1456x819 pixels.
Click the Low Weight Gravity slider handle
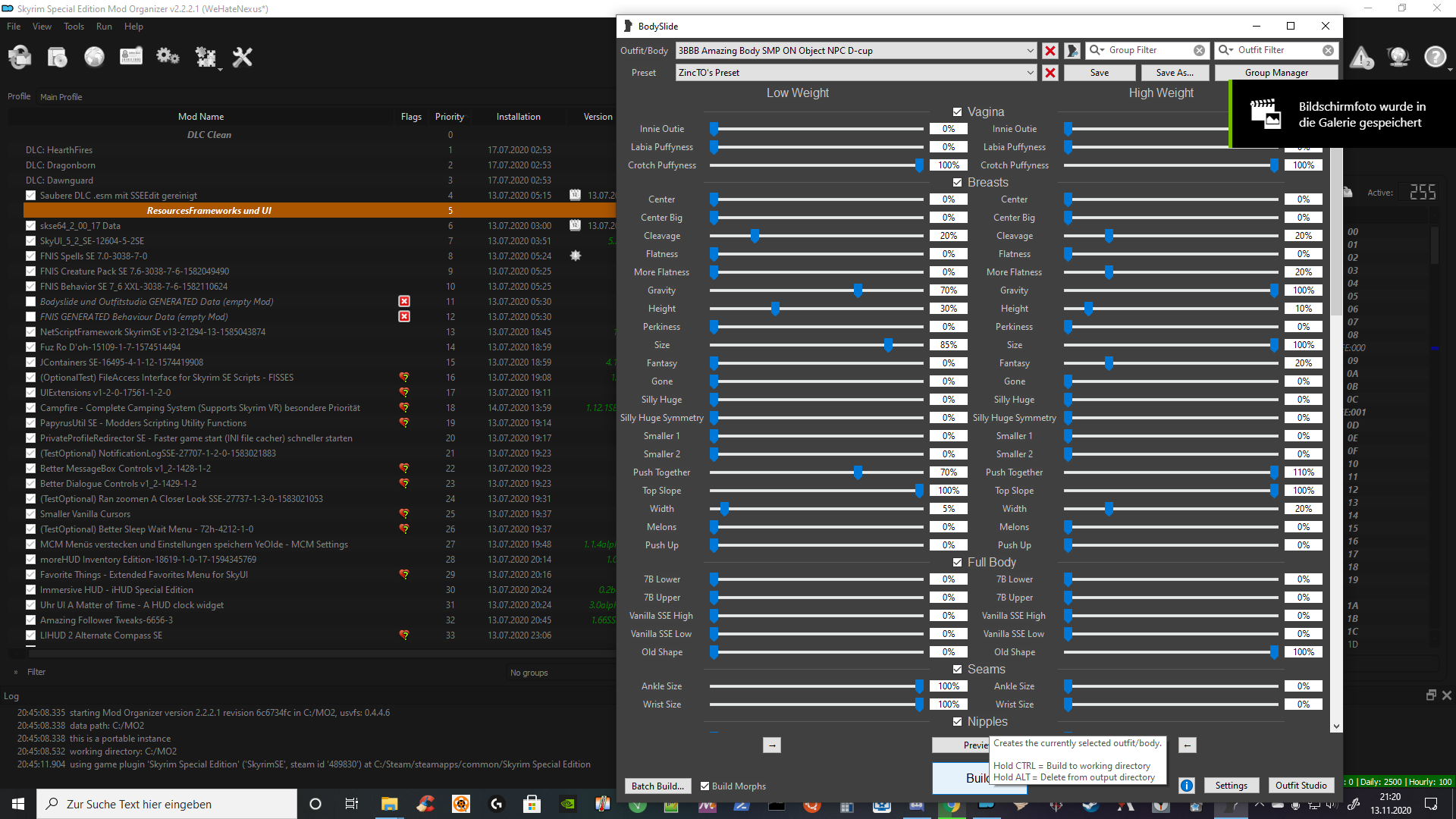coord(858,290)
